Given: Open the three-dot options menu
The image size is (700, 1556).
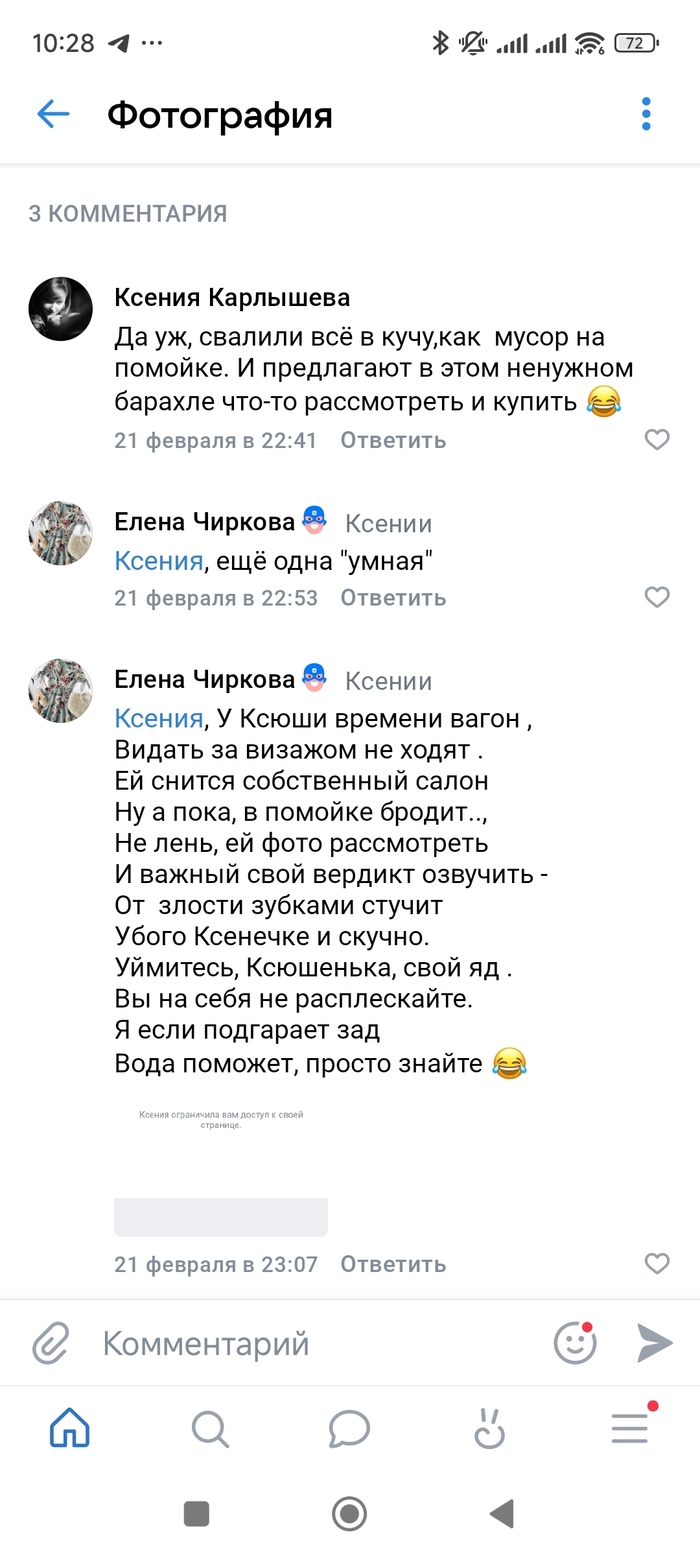Looking at the screenshot, I should pyautogui.click(x=646, y=114).
